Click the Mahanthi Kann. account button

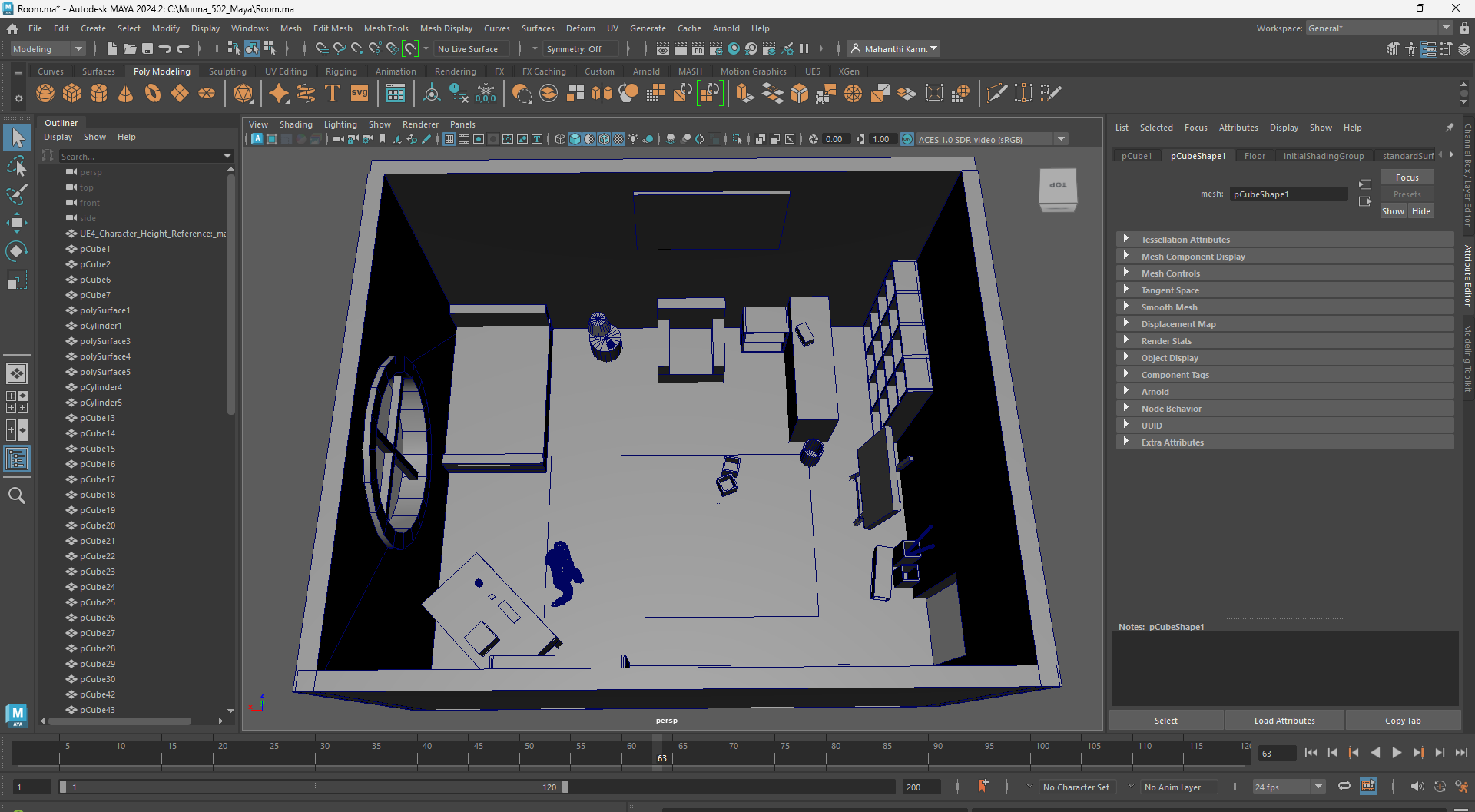(x=894, y=49)
